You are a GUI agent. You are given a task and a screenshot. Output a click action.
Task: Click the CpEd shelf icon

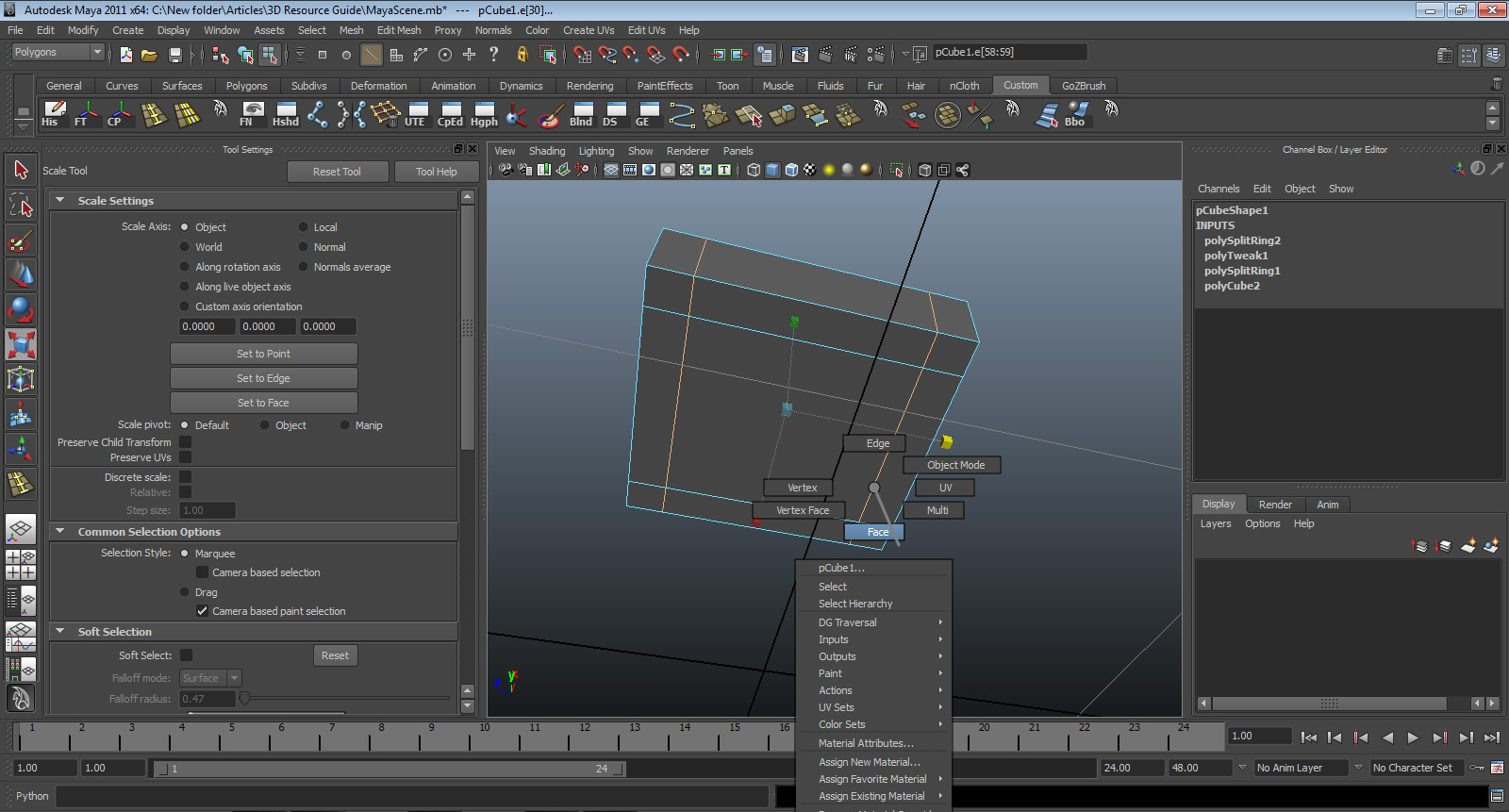click(450, 114)
